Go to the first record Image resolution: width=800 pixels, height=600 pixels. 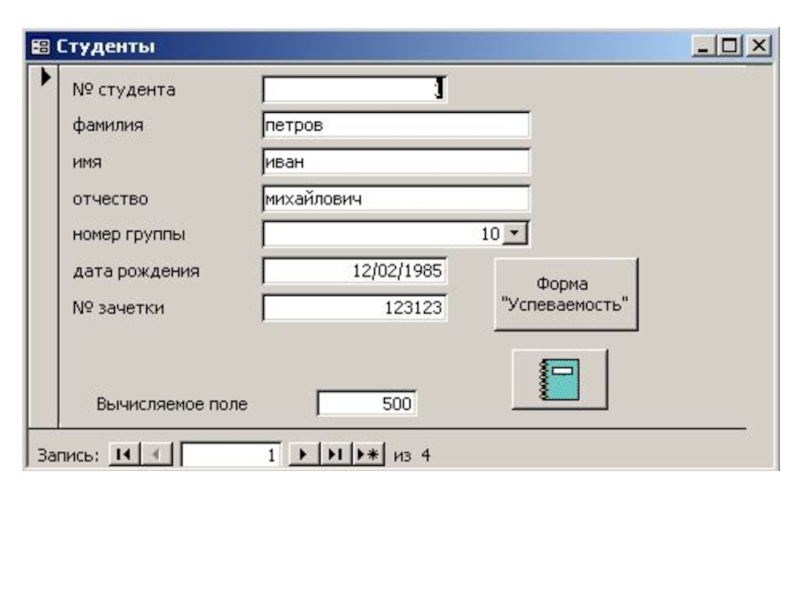coord(124,454)
